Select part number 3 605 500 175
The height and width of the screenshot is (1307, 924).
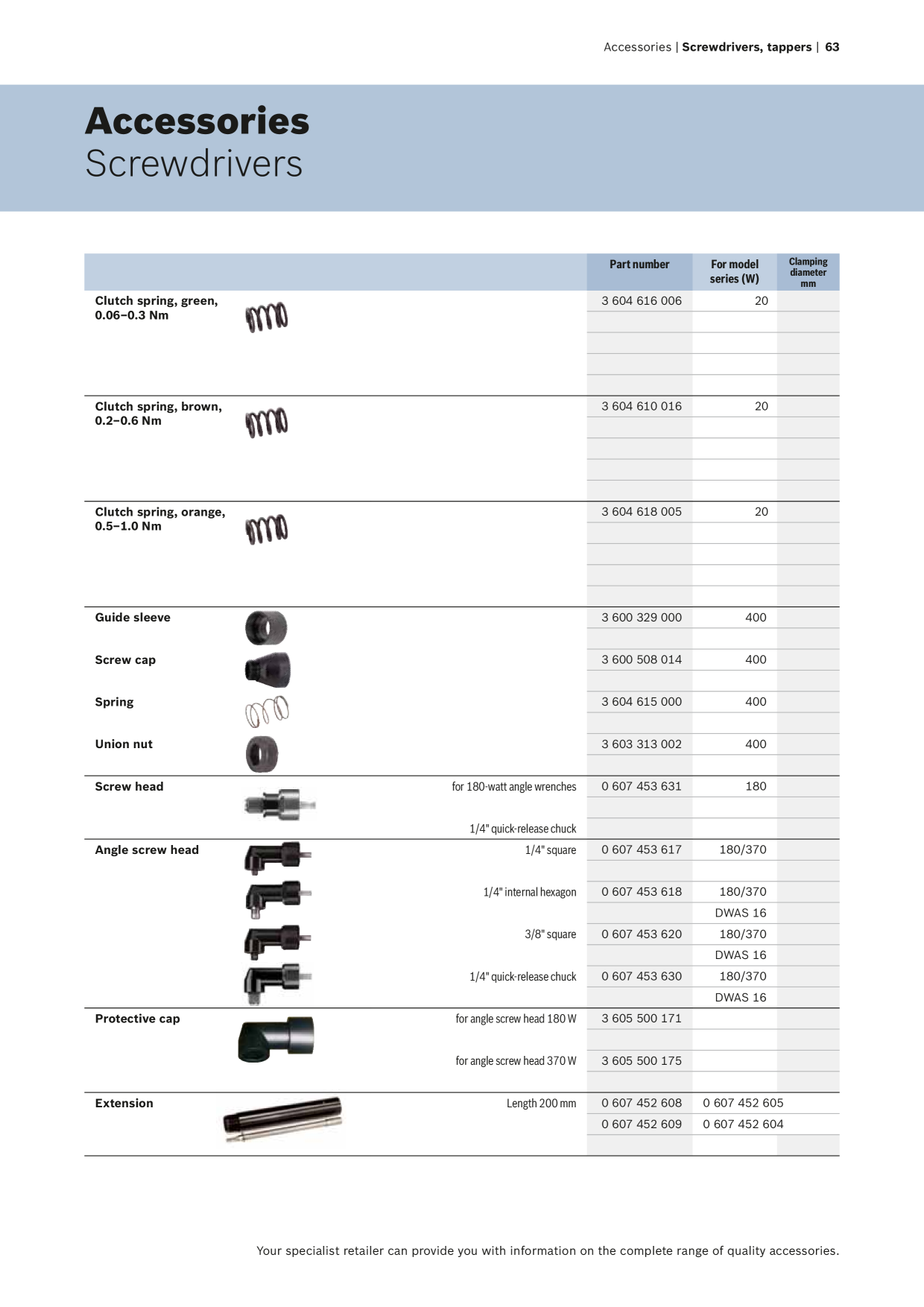coord(642,1061)
